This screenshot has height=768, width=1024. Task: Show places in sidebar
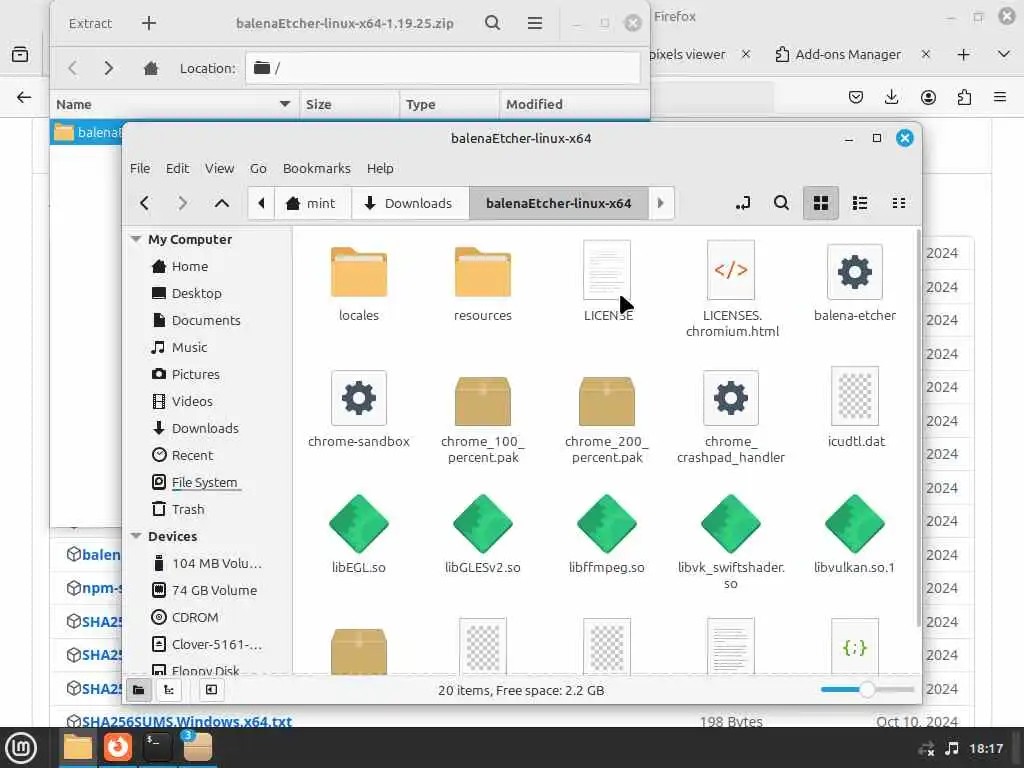pos(138,690)
